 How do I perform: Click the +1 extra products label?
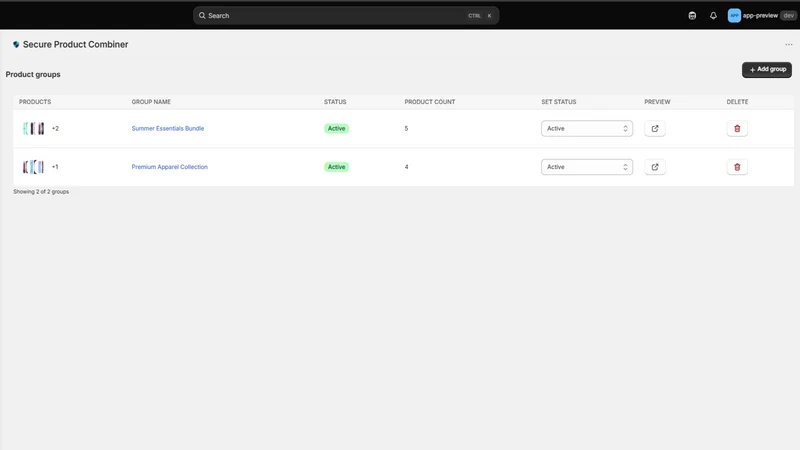(55, 167)
